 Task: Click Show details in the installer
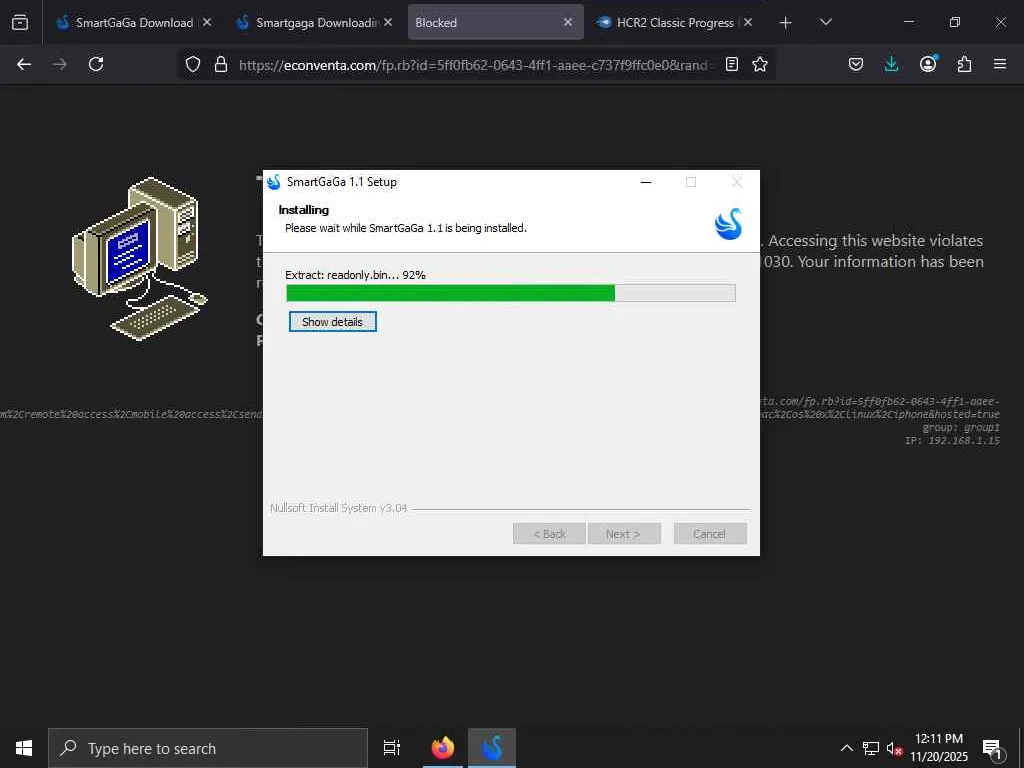[332, 321]
